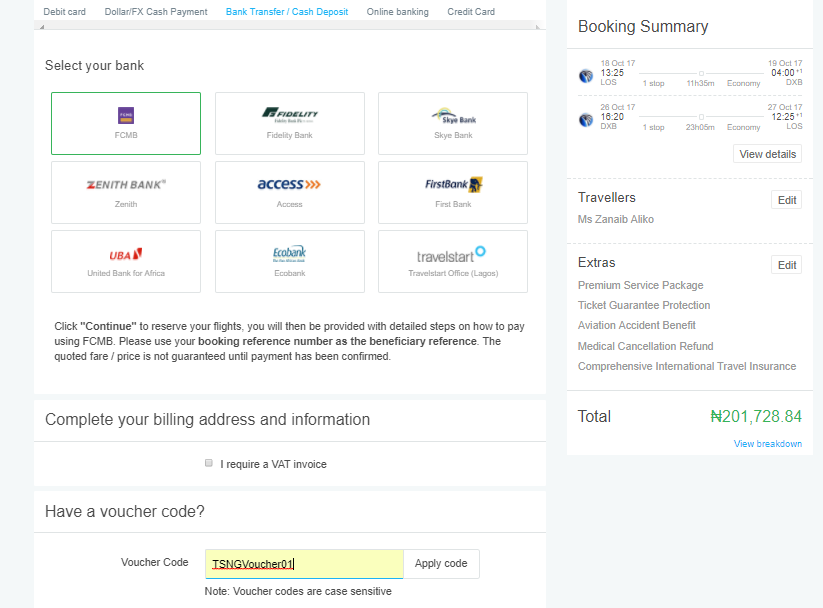Choose Travelstart Office (Lagos) option
This screenshot has width=823, height=608.
pyautogui.click(x=453, y=261)
